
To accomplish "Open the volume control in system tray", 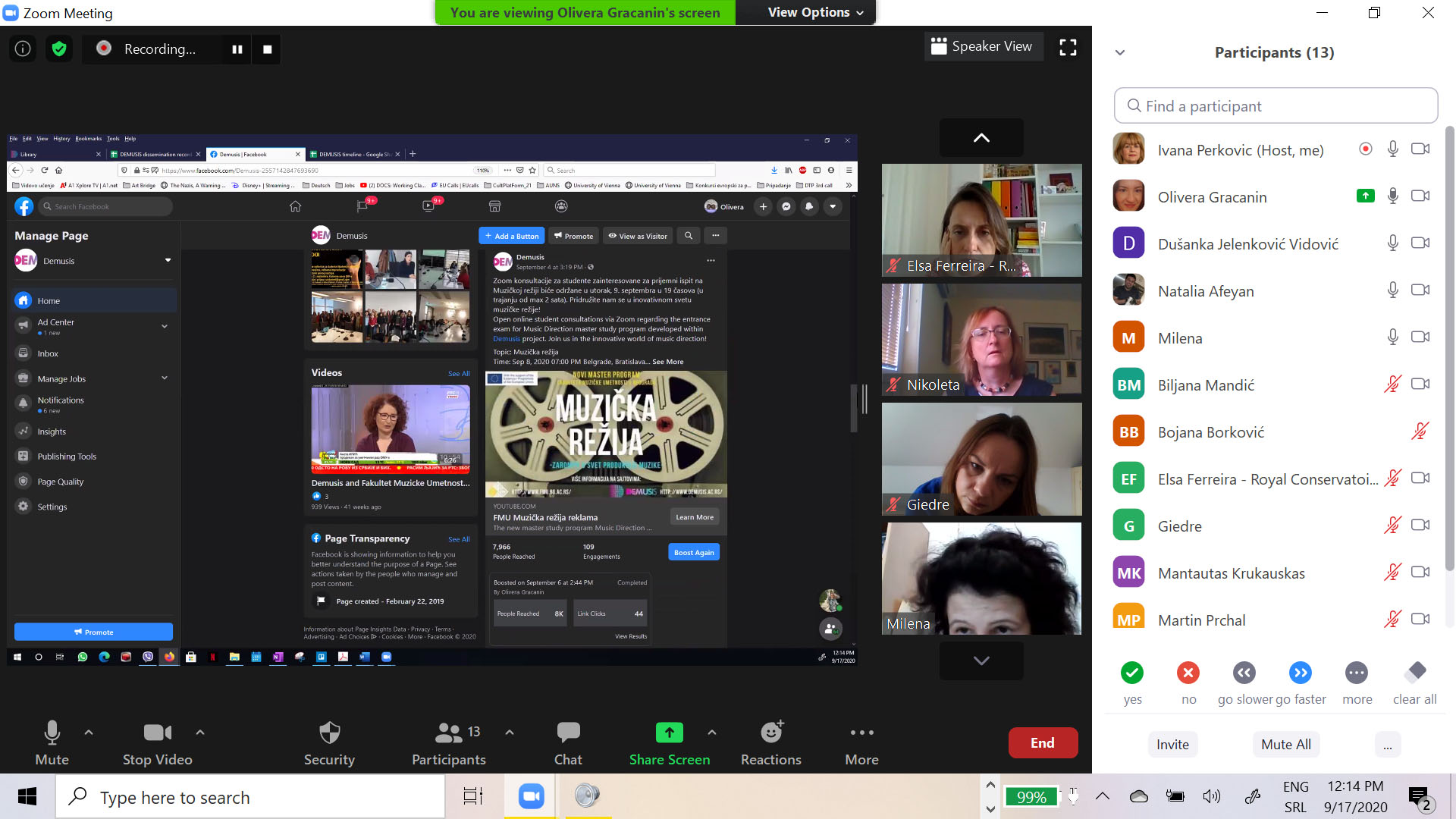I will [x=1212, y=796].
